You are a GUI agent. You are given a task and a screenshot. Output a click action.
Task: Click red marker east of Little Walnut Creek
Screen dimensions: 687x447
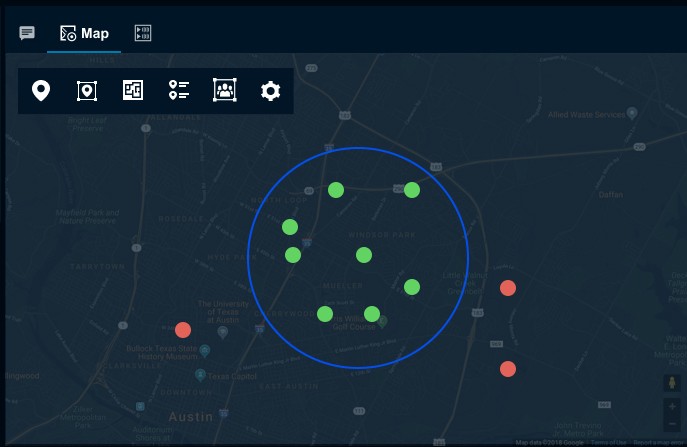point(508,288)
